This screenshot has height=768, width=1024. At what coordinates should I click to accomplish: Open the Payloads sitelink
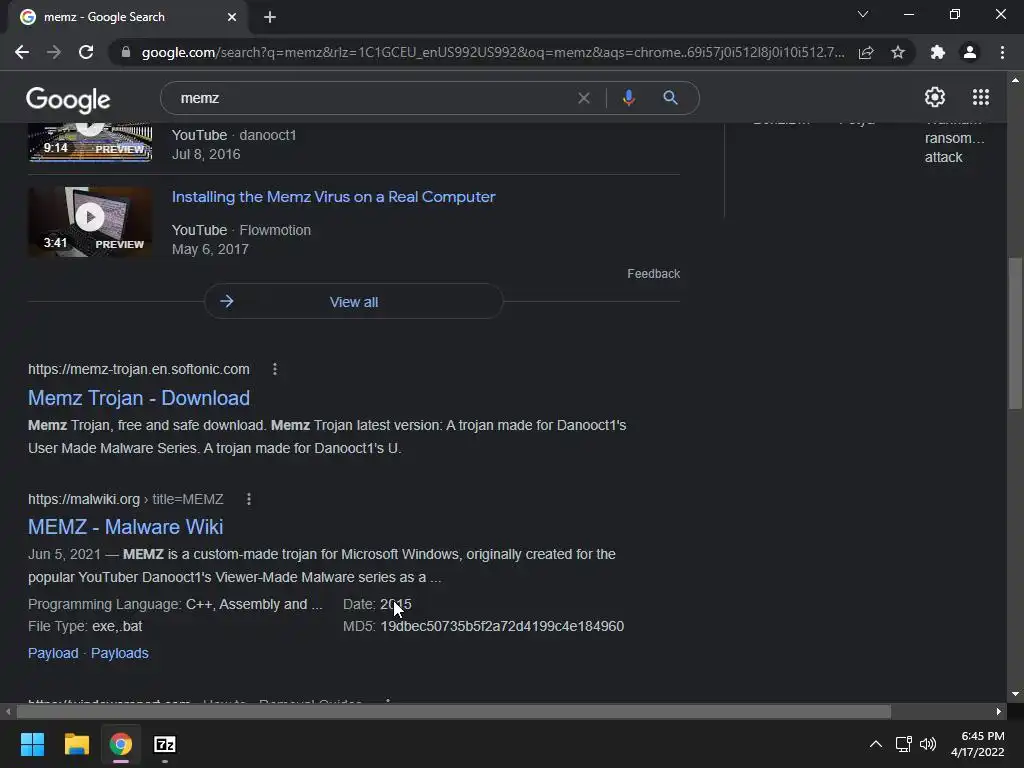(x=120, y=653)
